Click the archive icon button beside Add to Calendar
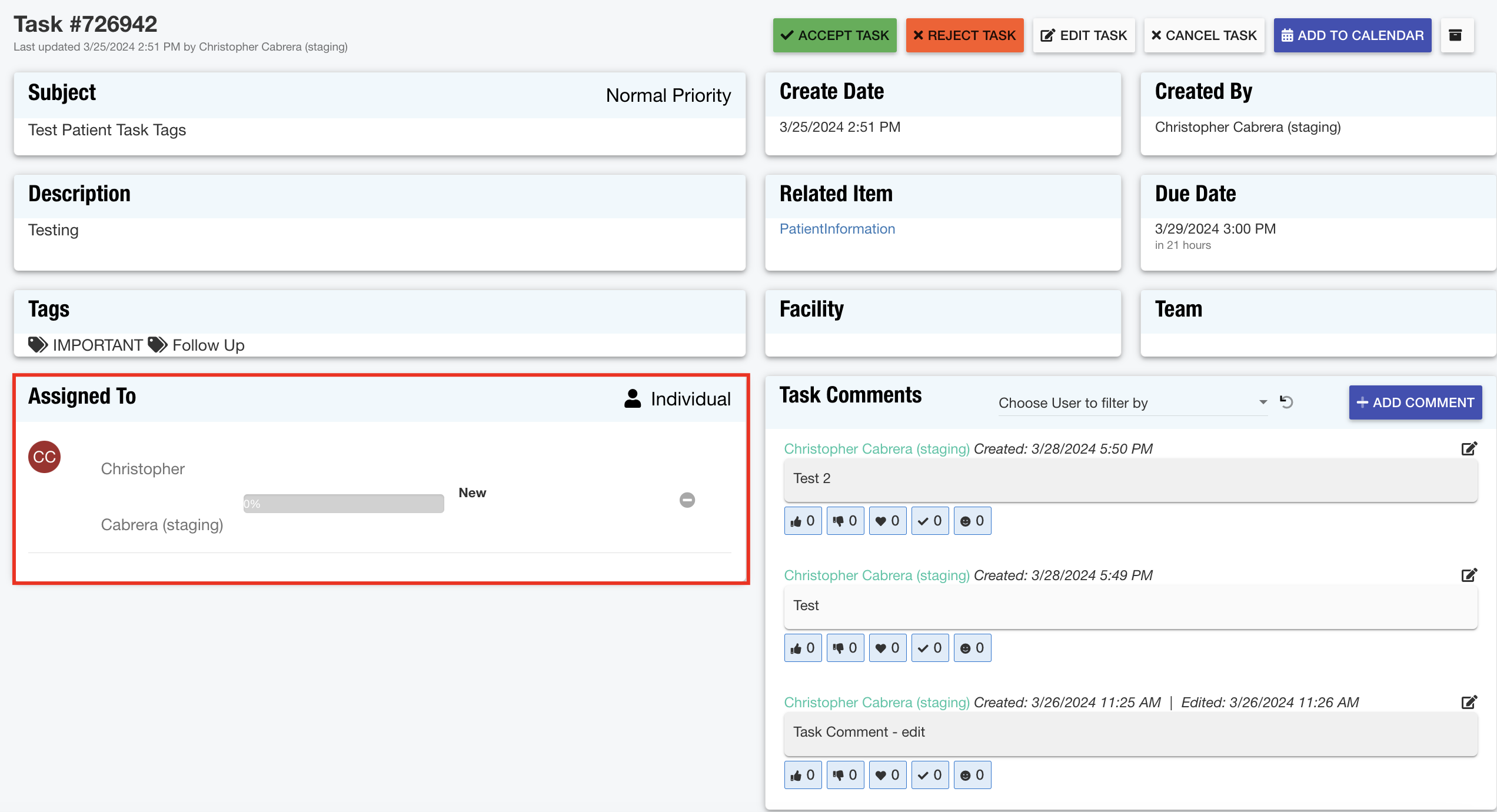Viewport: 1497px width, 812px height. coord(1456,35)
